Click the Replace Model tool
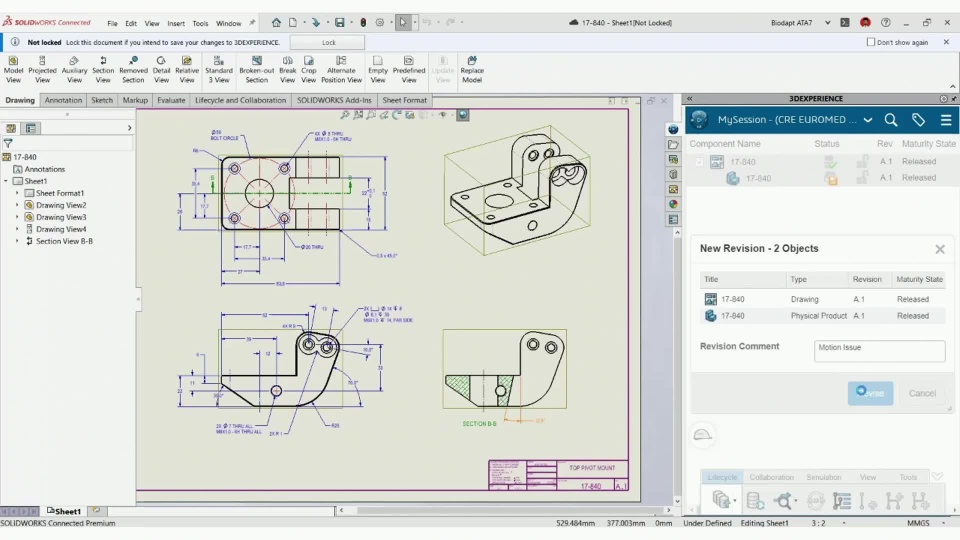 coord(471,69)
